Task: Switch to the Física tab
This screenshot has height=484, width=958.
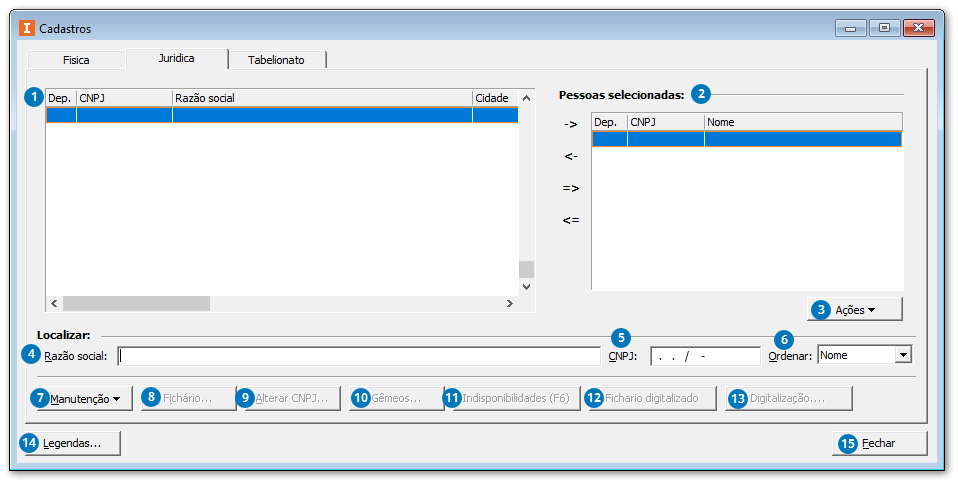Action: 76,60
